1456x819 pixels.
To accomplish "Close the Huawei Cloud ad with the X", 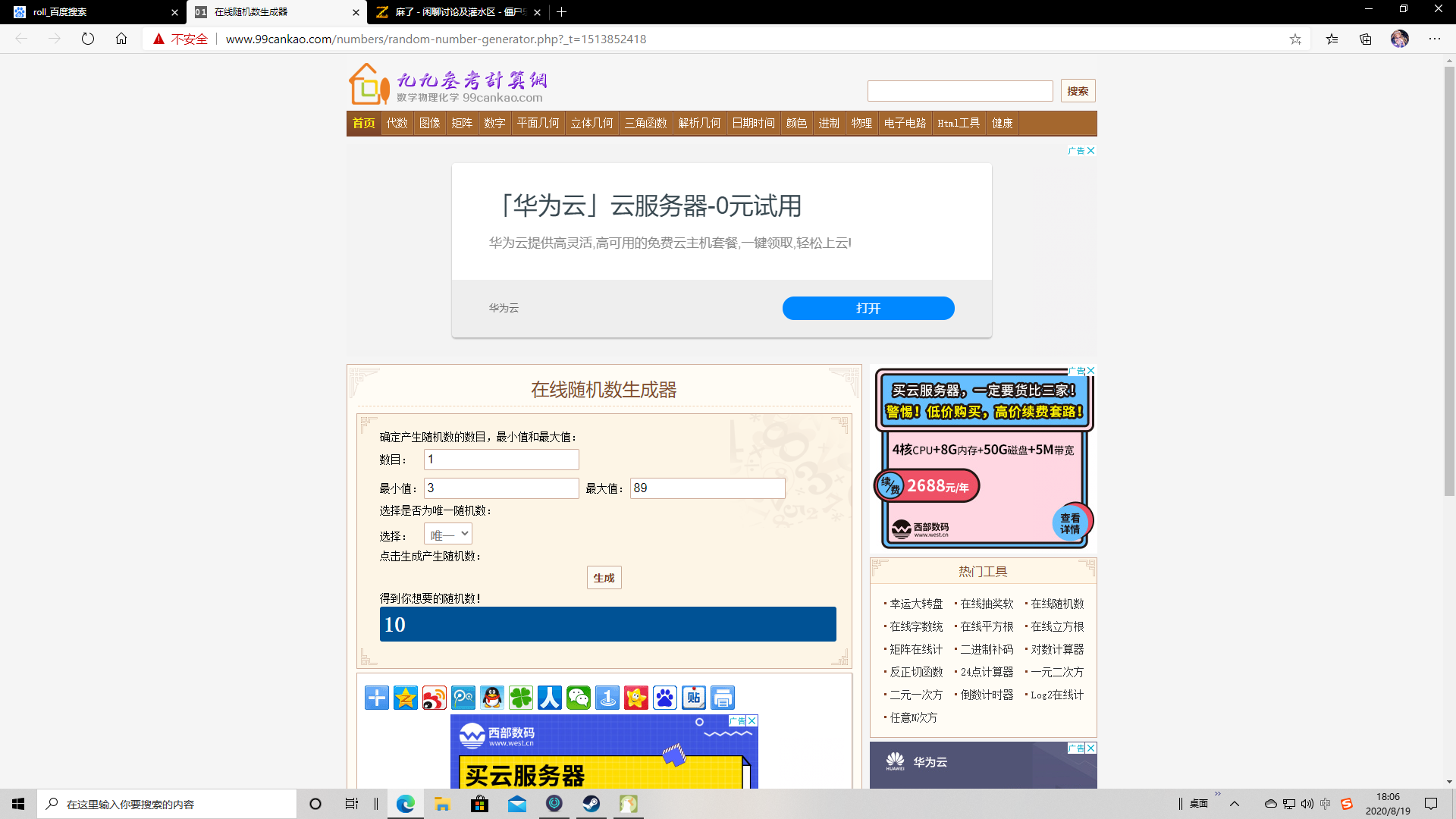I will (x=1090, y=150).
